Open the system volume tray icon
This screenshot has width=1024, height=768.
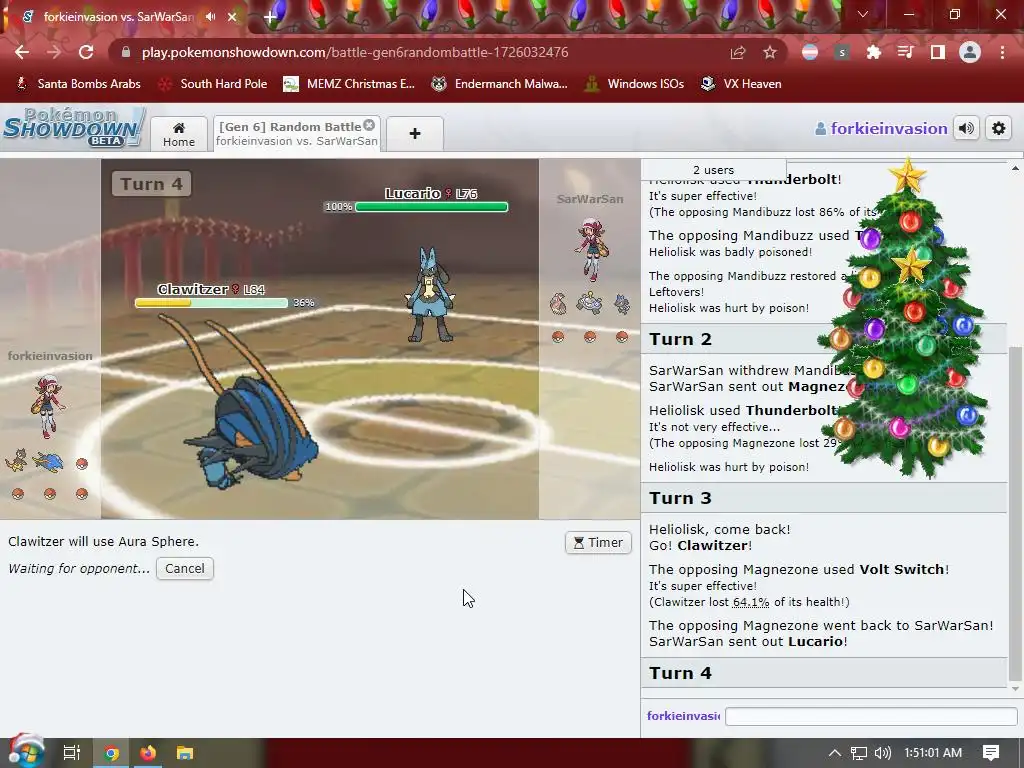[x=882, y=753]
